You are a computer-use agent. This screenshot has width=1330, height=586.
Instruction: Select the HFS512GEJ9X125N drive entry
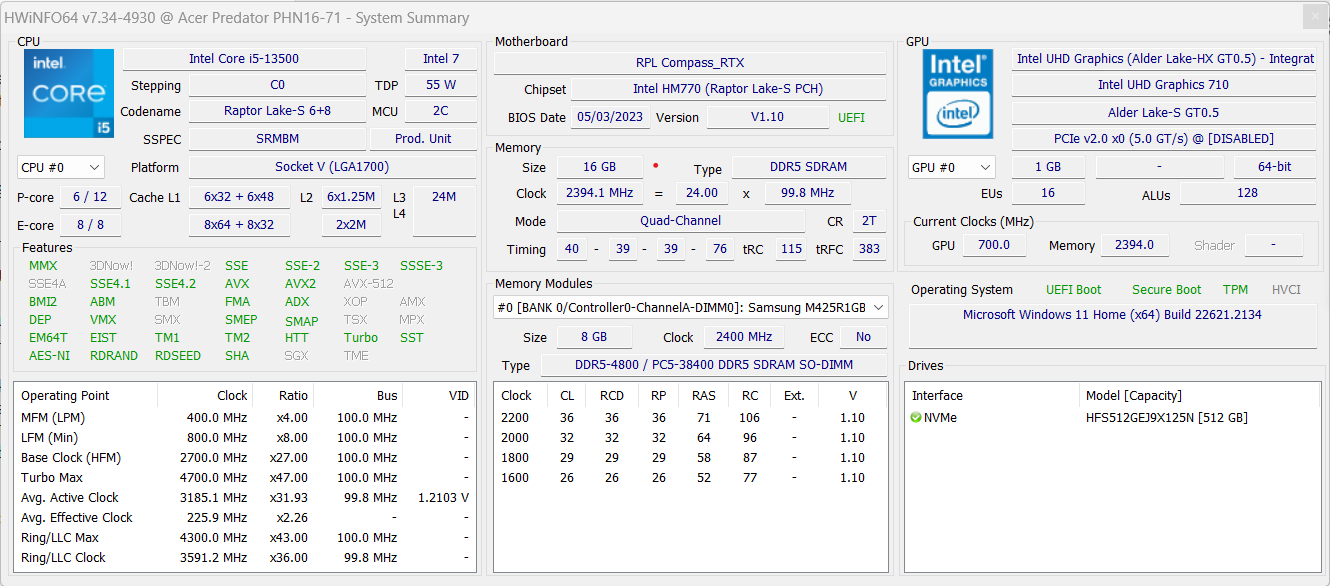click(x=1111, y=418)
